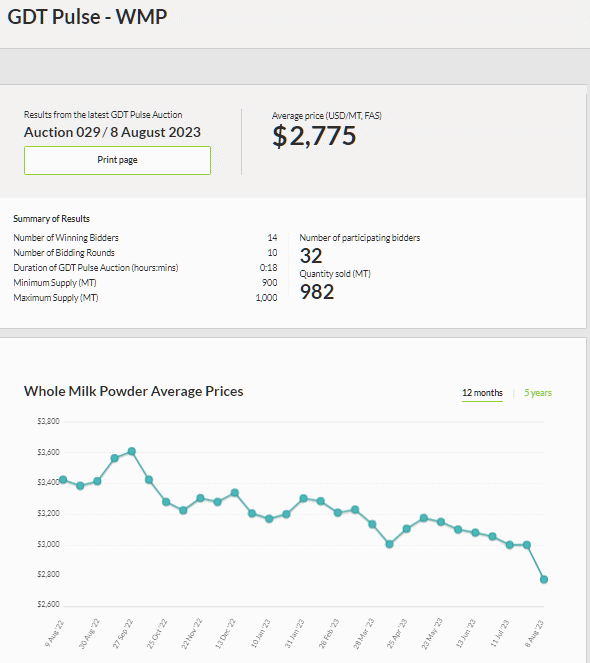
Task: Click the participating bidders count 32
Action: tap(311, 256)
